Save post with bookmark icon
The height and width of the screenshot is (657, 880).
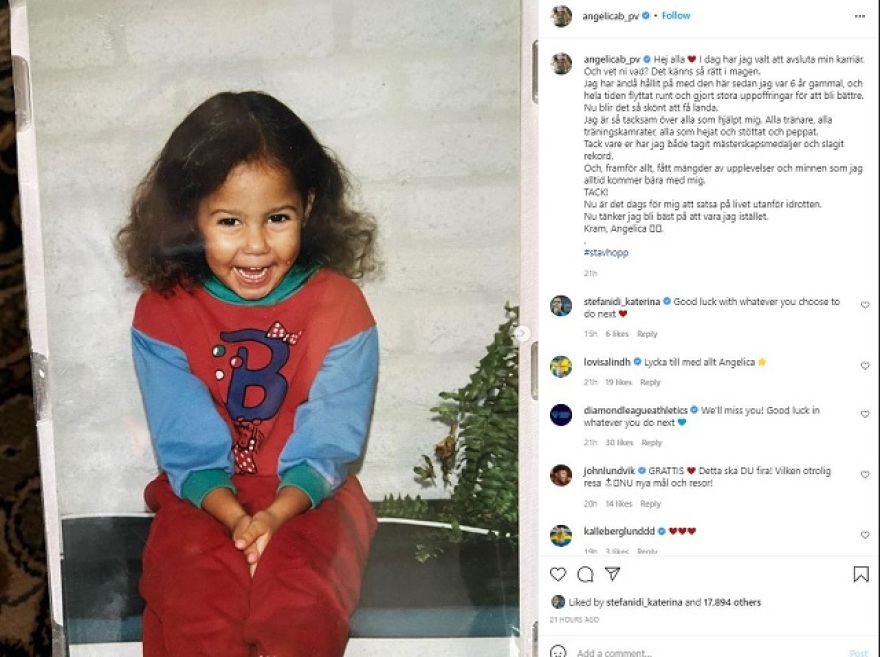click(861, 573)
